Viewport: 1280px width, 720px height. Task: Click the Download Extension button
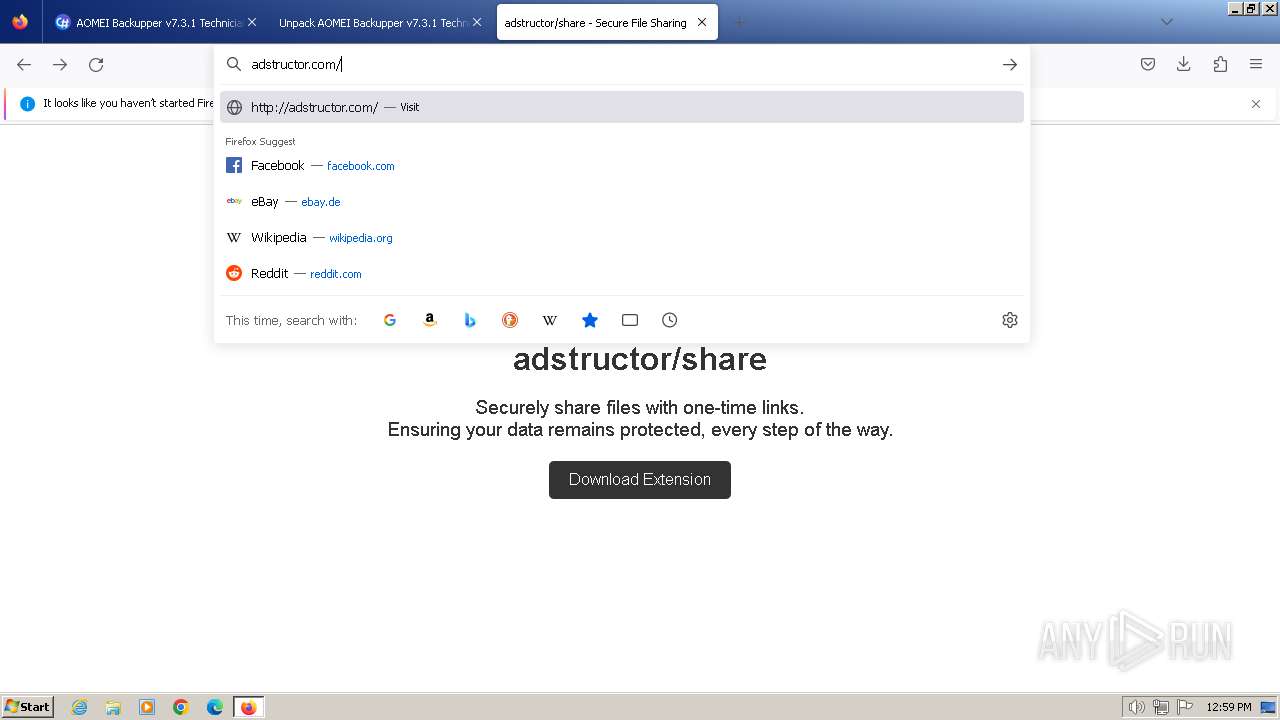640,480
